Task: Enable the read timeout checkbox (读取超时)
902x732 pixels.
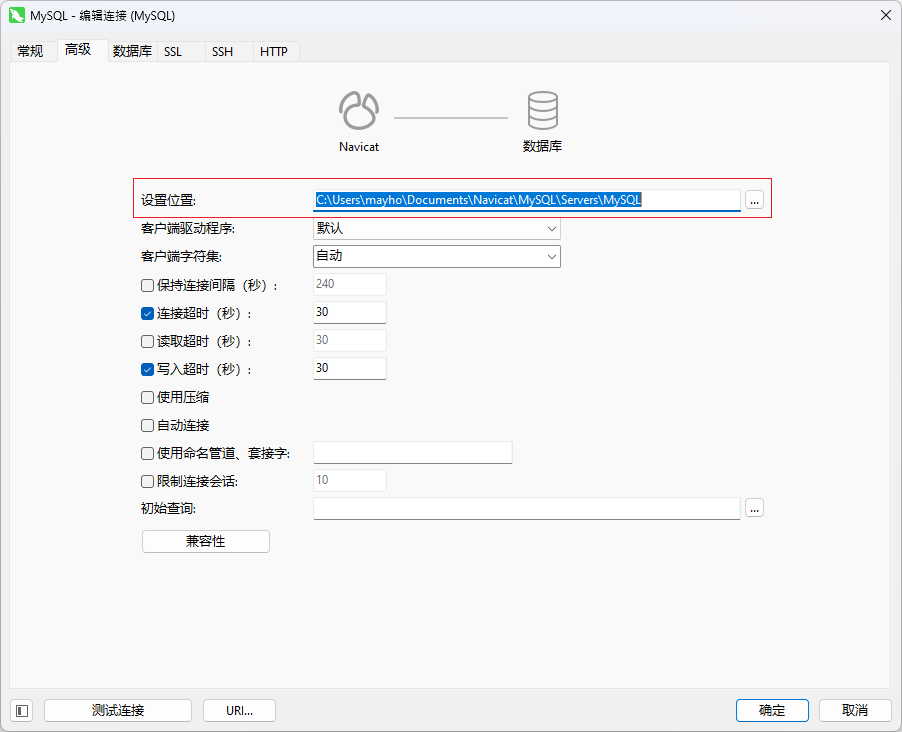Action: pyautogui.click(x=147, y=341)
